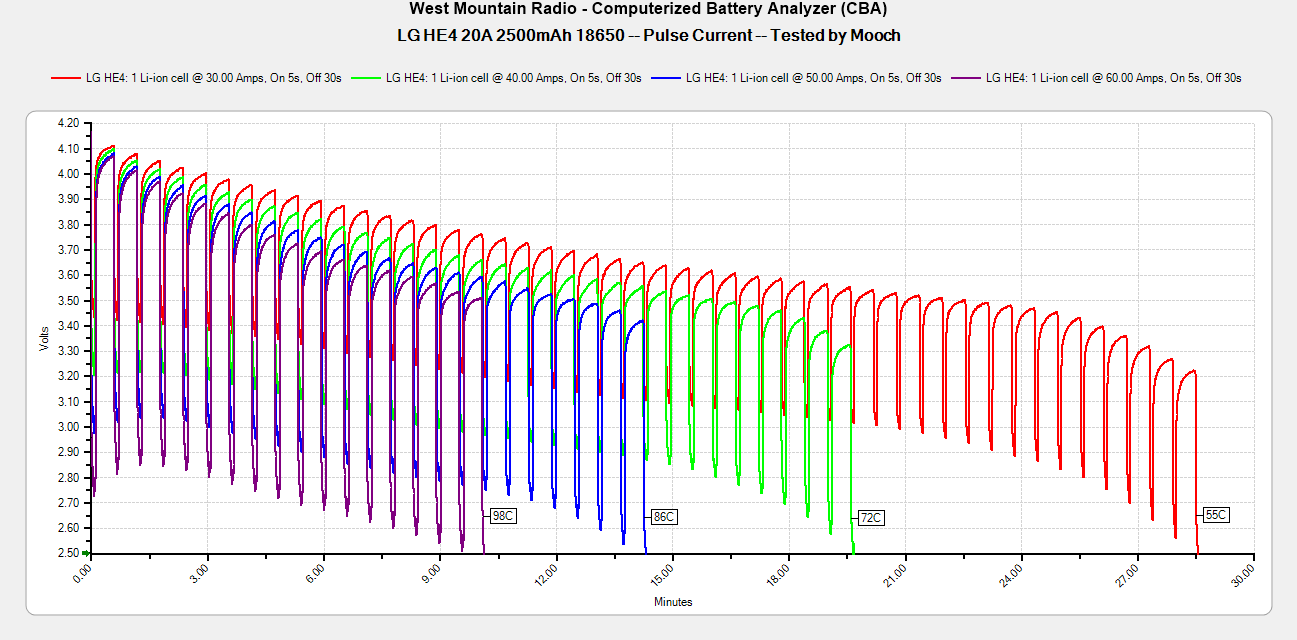Click the Volts y-axis label

click(x=43, y=338)
